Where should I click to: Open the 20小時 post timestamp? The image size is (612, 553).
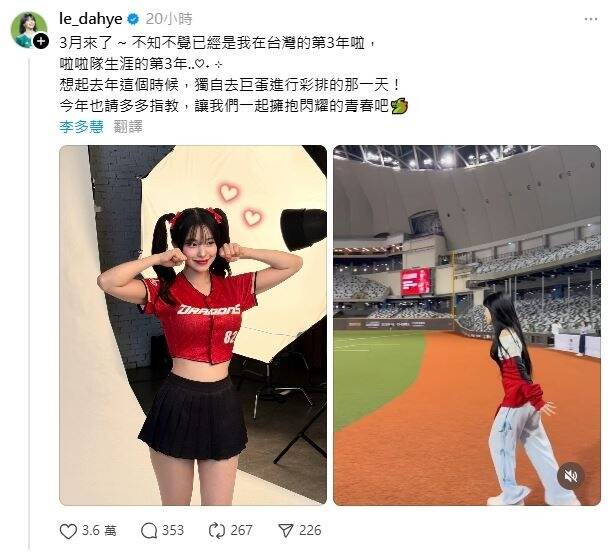tap(169, 19)
